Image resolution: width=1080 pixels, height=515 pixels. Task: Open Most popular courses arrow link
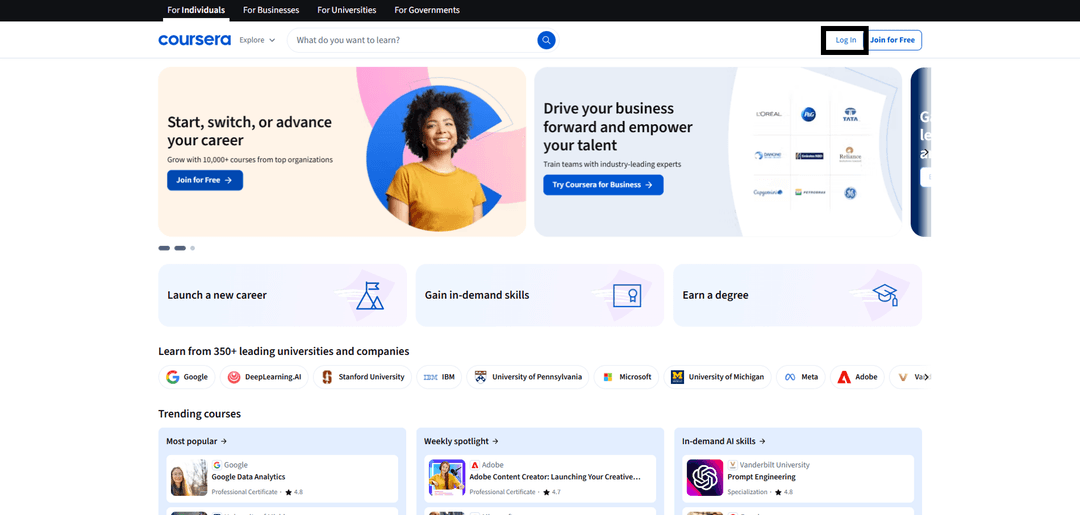(196, 441)
